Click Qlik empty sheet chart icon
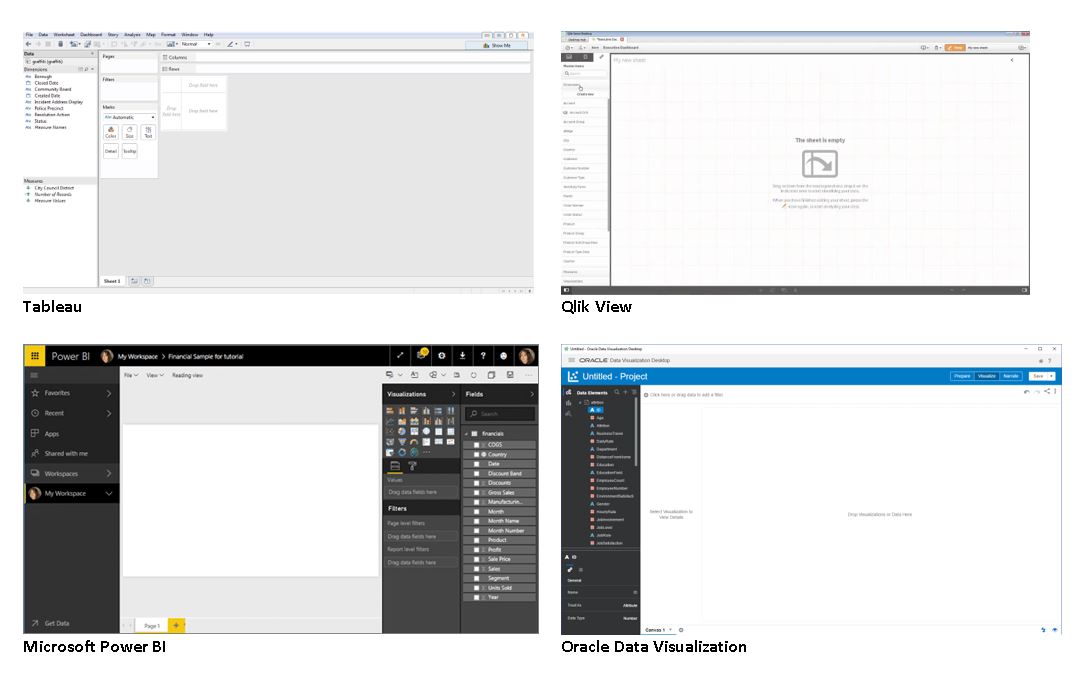The image size is (1085, 676). pyautogui.click(x=819, y=164)
